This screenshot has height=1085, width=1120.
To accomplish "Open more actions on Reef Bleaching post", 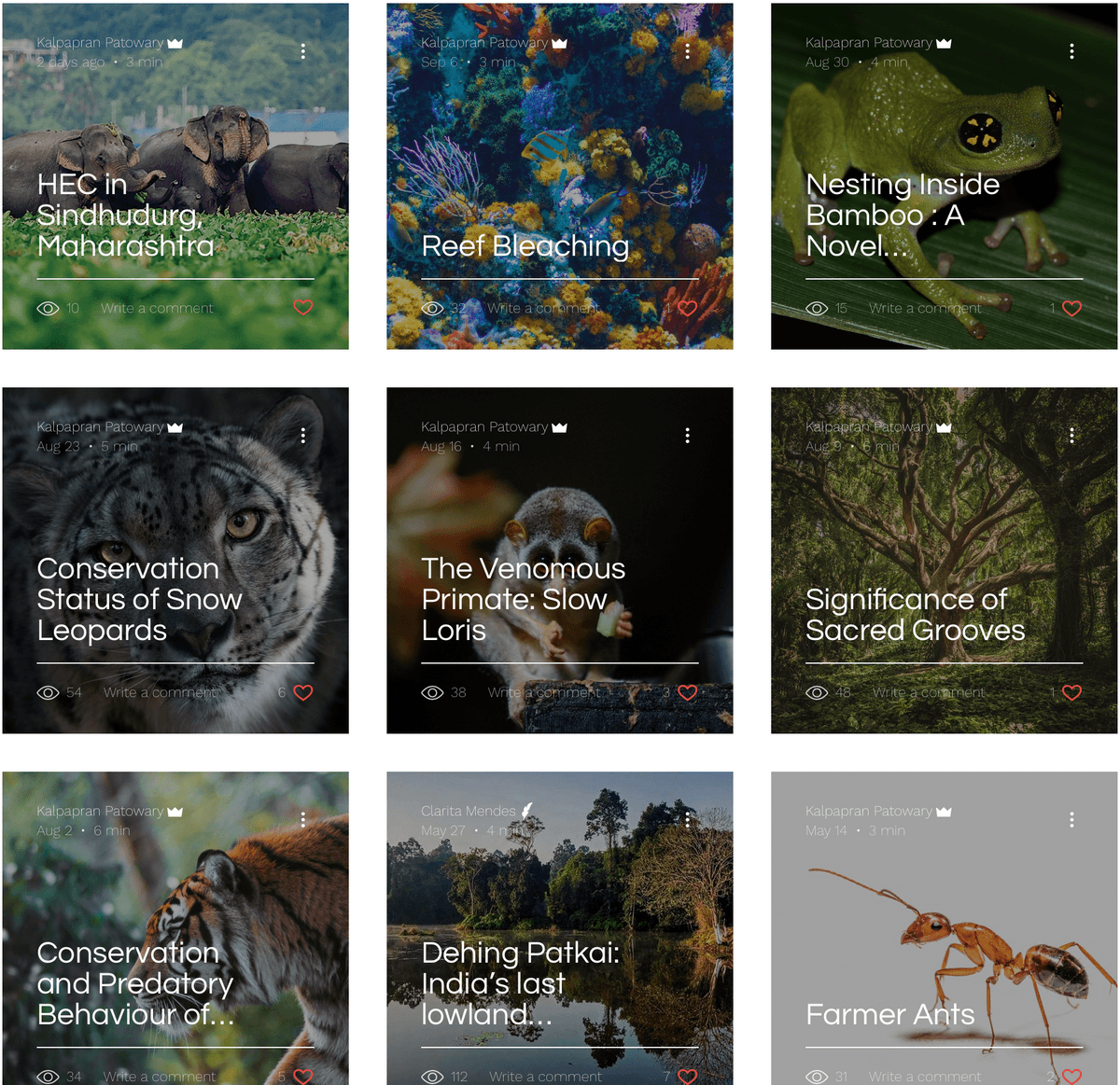I will pos(688,51).
